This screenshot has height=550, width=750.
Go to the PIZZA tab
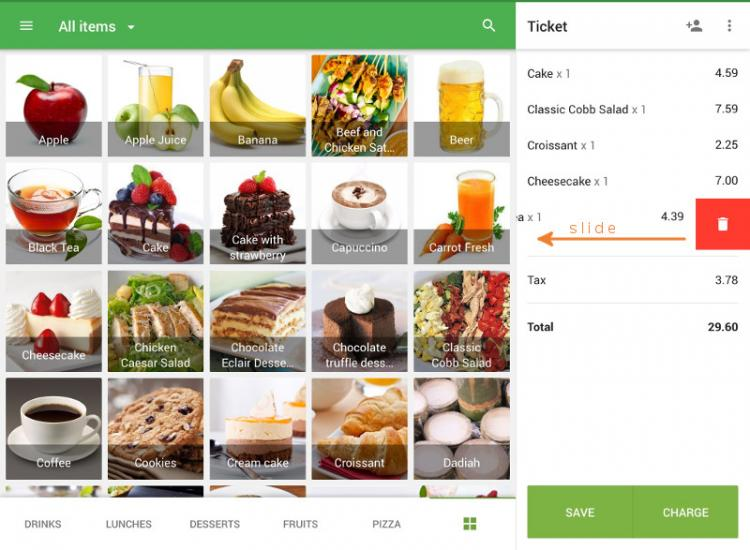pyautogui.click(x=386, y=524)
